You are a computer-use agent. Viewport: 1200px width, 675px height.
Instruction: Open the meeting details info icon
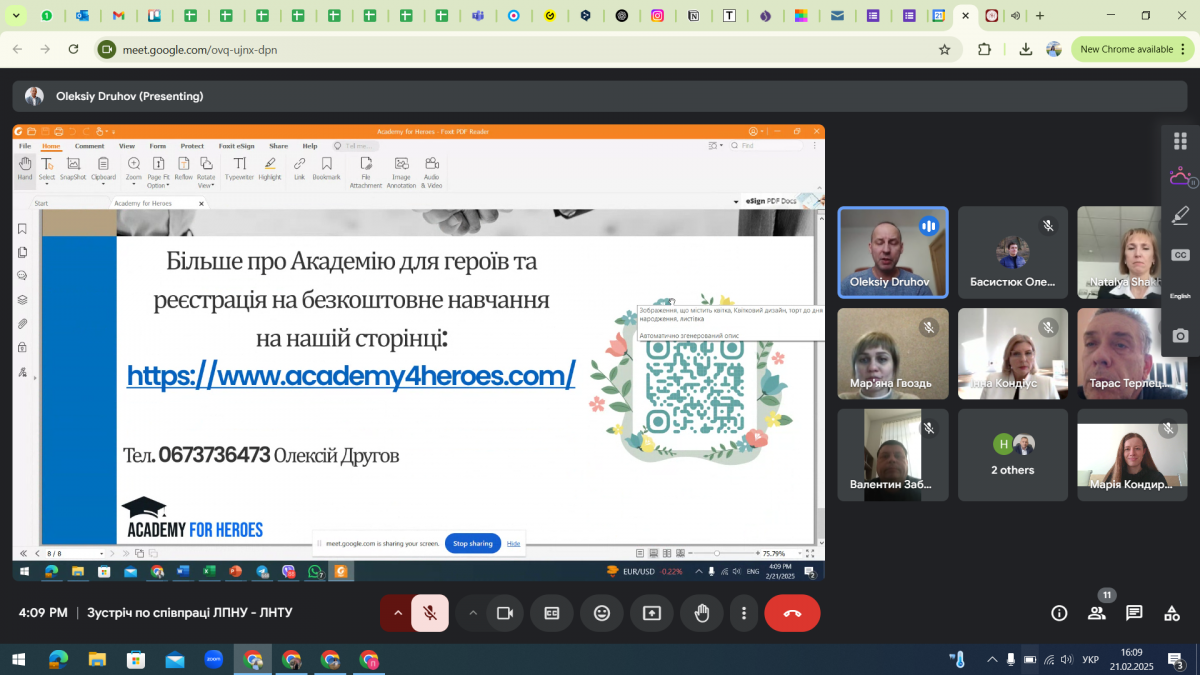pos(1059,613)
